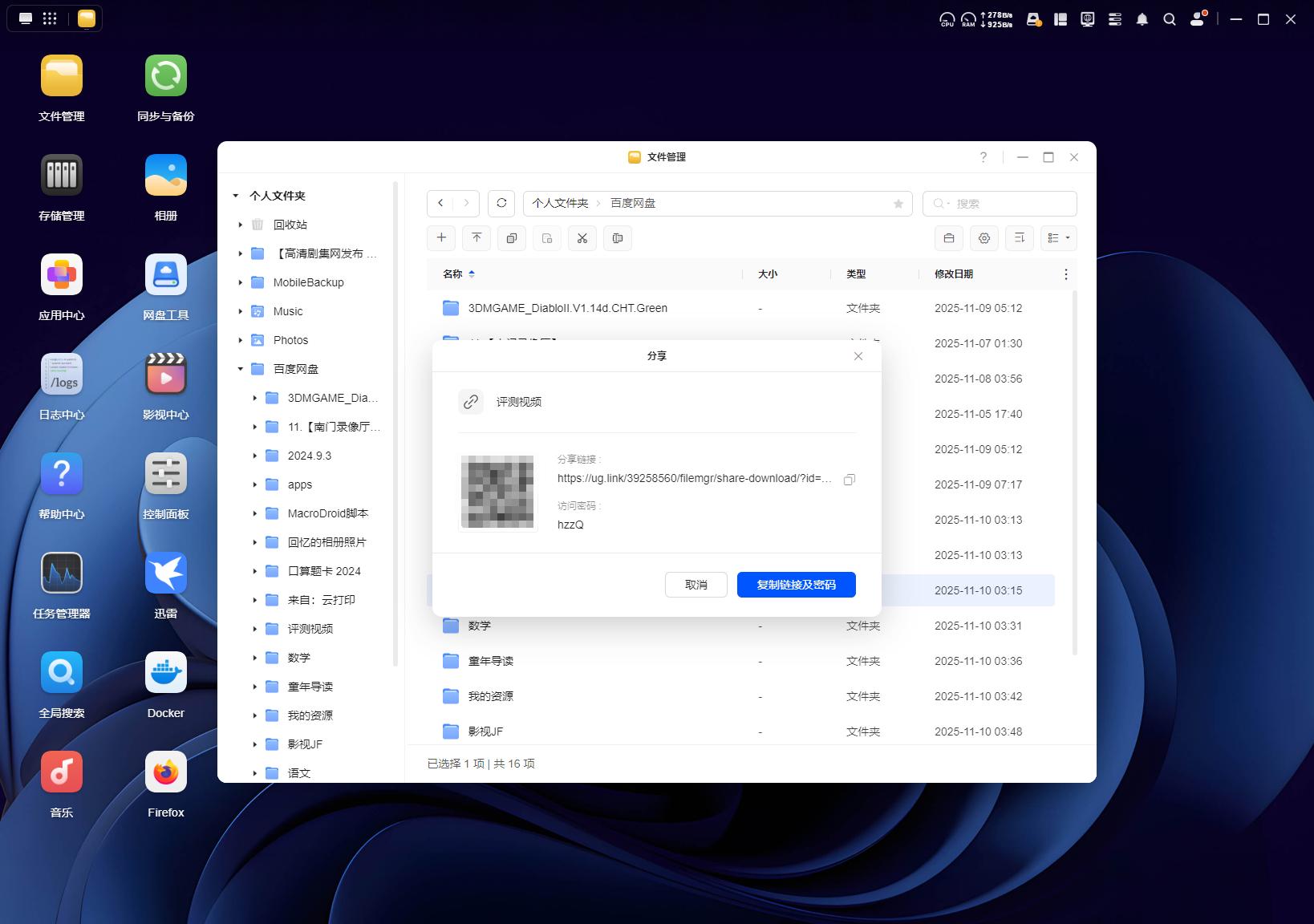Open the global search magnifier in the top bar
The width and height of the screenshot is (1314, 924).
1170,19
